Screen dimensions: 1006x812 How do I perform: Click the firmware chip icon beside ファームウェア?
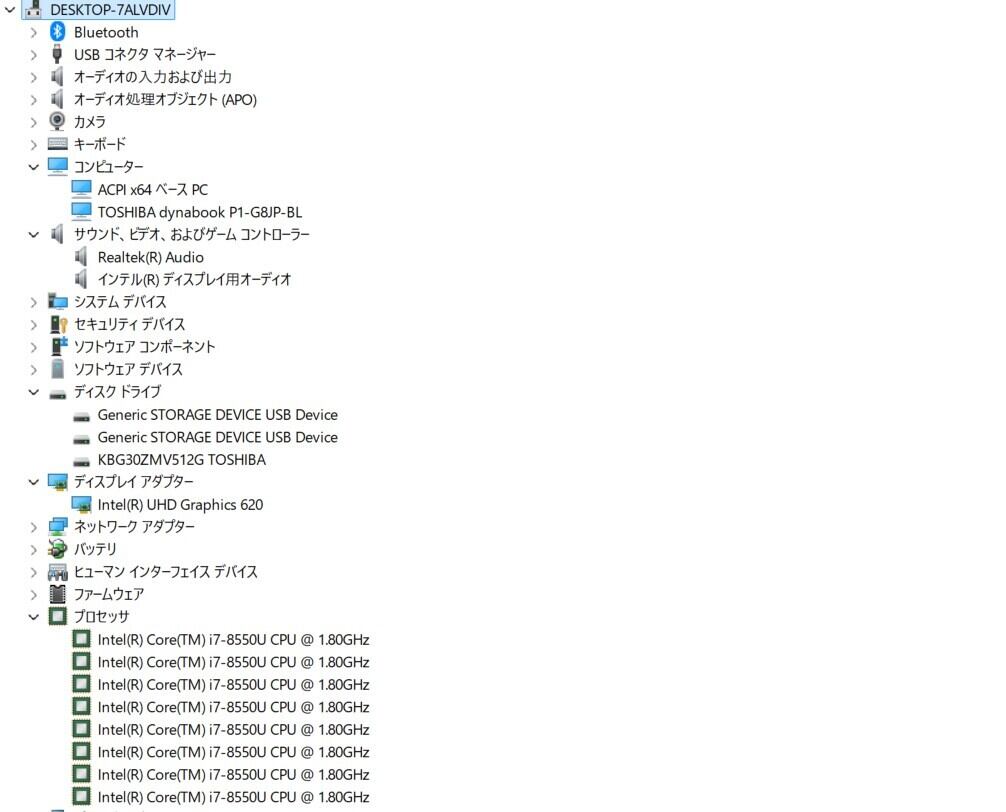pyautogui.click(x=57, y=594)
